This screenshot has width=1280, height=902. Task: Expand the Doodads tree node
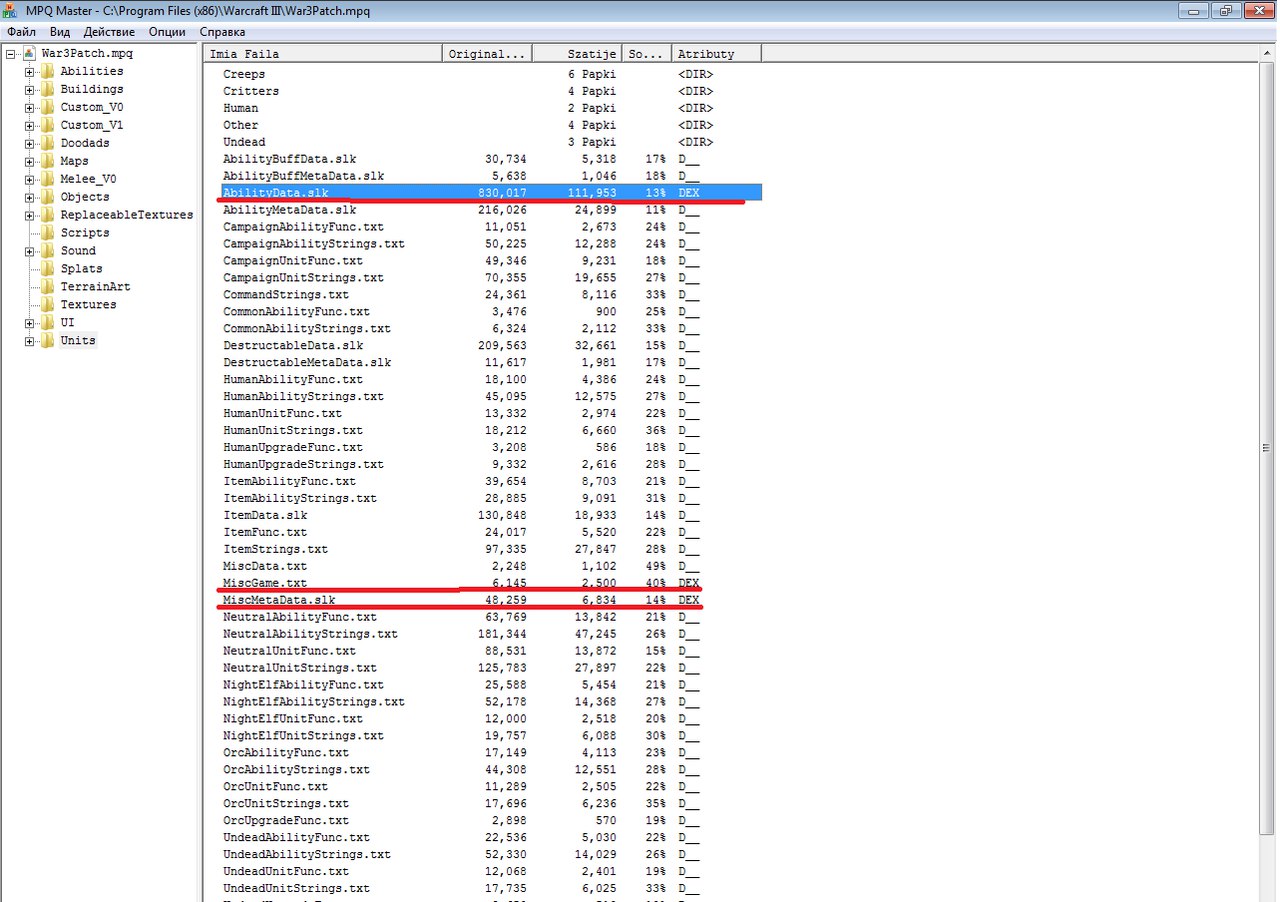(x=30, y=143)
